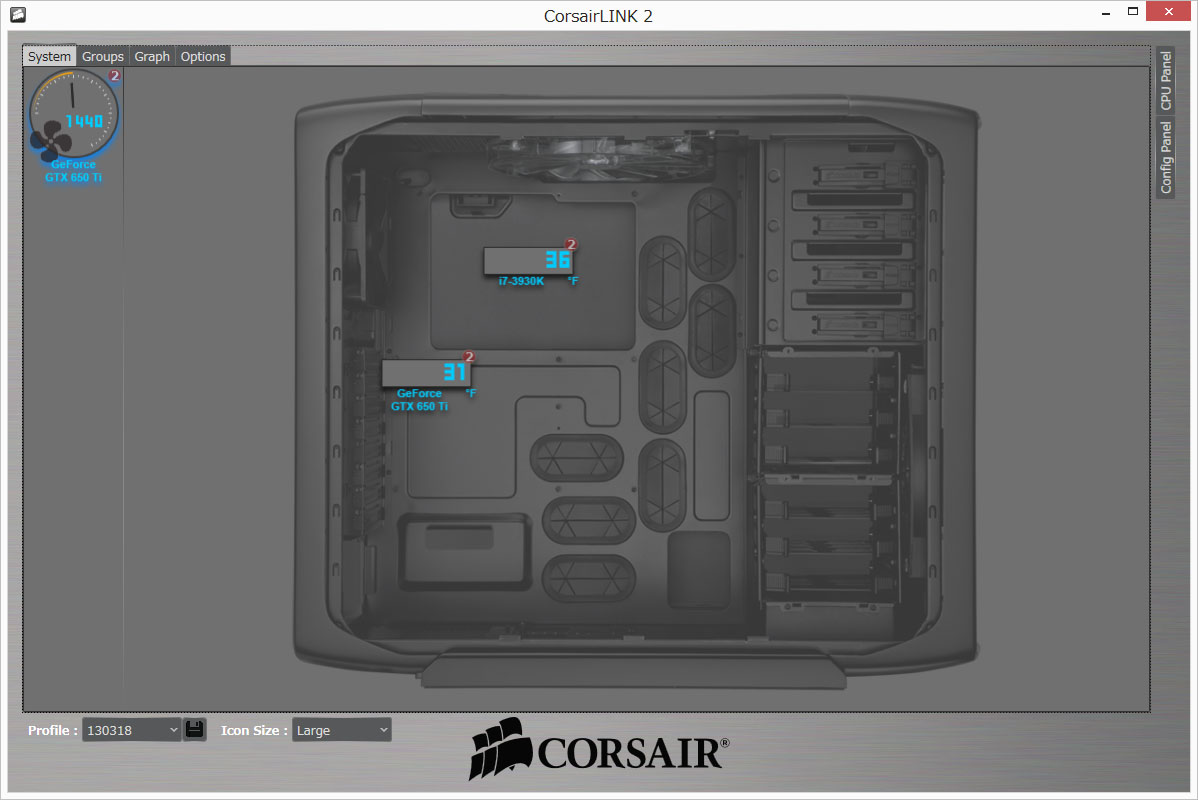
Task: Open the Profile dropdown showing 130318
Action: (131, 730)
